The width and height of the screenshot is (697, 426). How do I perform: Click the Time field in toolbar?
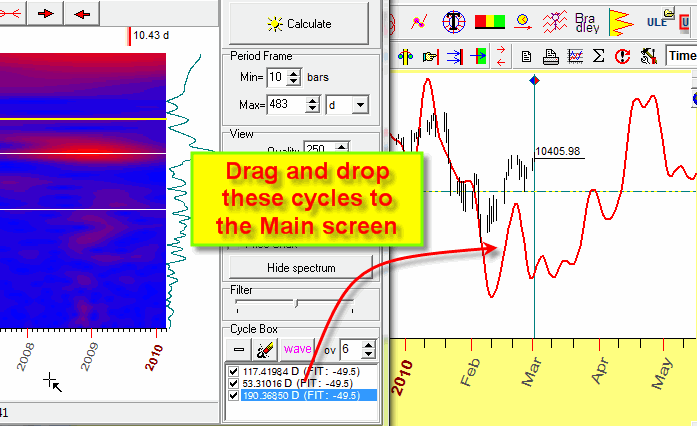pyautogui.click(x=681, y=56)
